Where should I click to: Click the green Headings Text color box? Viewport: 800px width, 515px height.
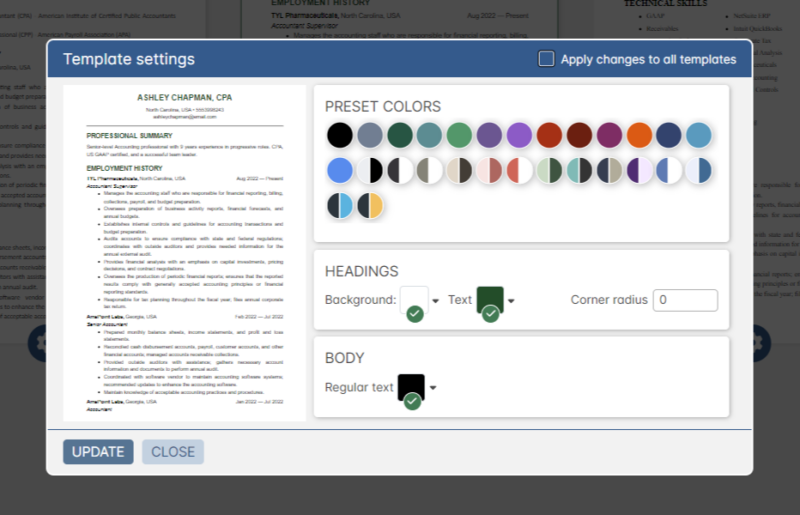490,300
